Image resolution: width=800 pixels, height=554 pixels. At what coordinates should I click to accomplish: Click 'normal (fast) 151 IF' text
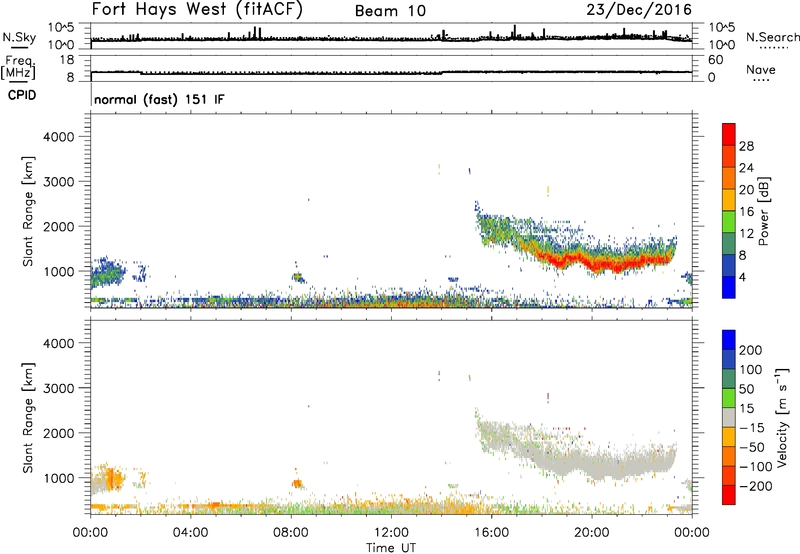[x=159, y=99]
